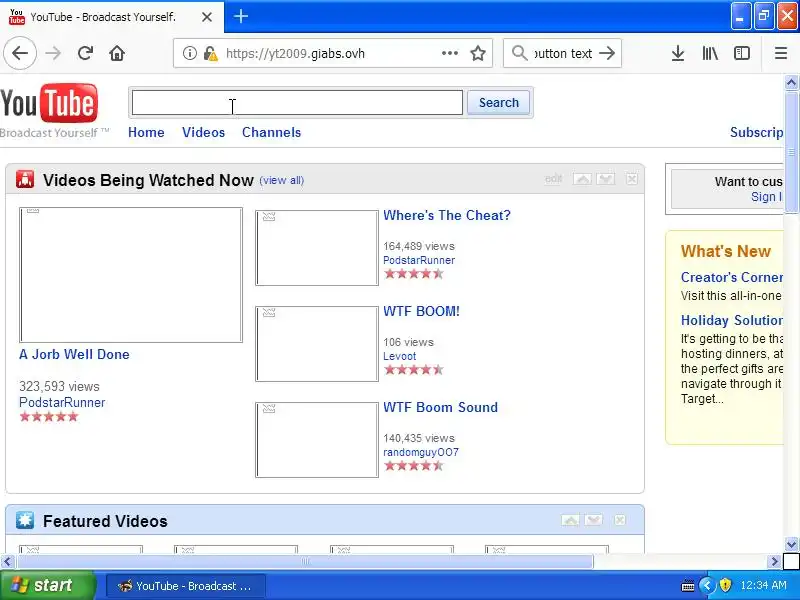Go back with the browser back arrow
The height and width of the screenshot is (600, 800).
pyautogui.click(x=20, y=53)
